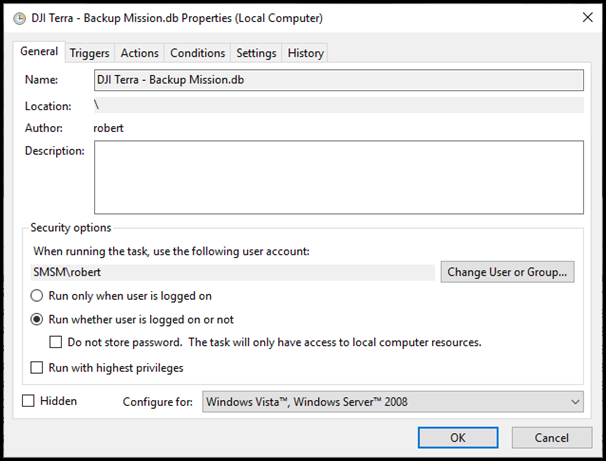Screen dimensions: 606x461
Task: Open the Configure for dropdown
Action: [x=393, y=402]
